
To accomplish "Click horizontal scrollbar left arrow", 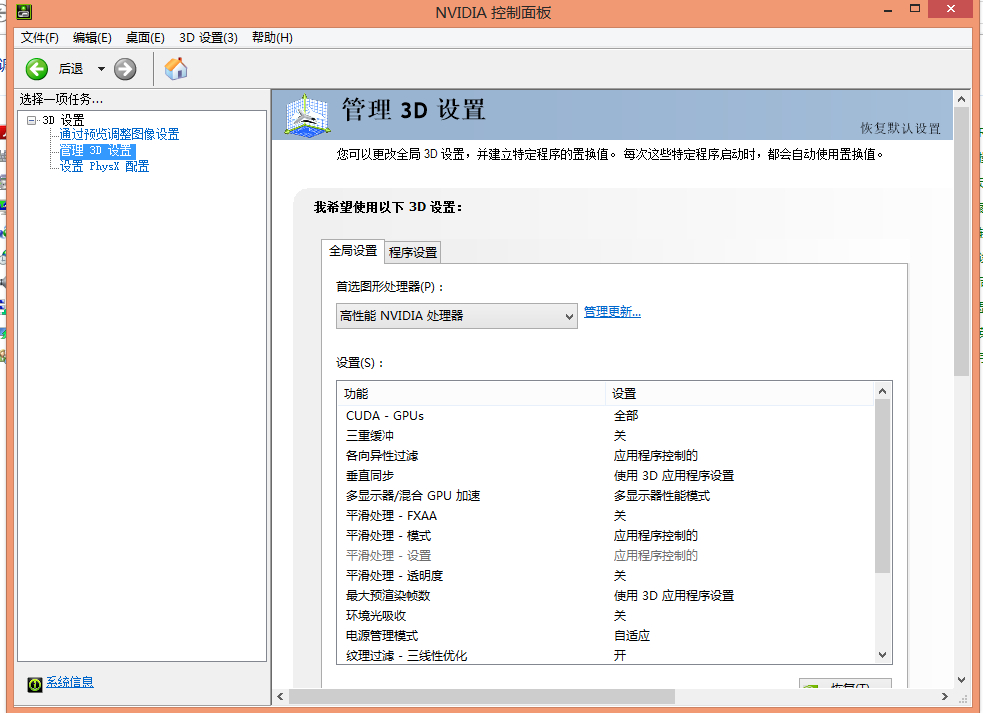I will tap(280, 697).
